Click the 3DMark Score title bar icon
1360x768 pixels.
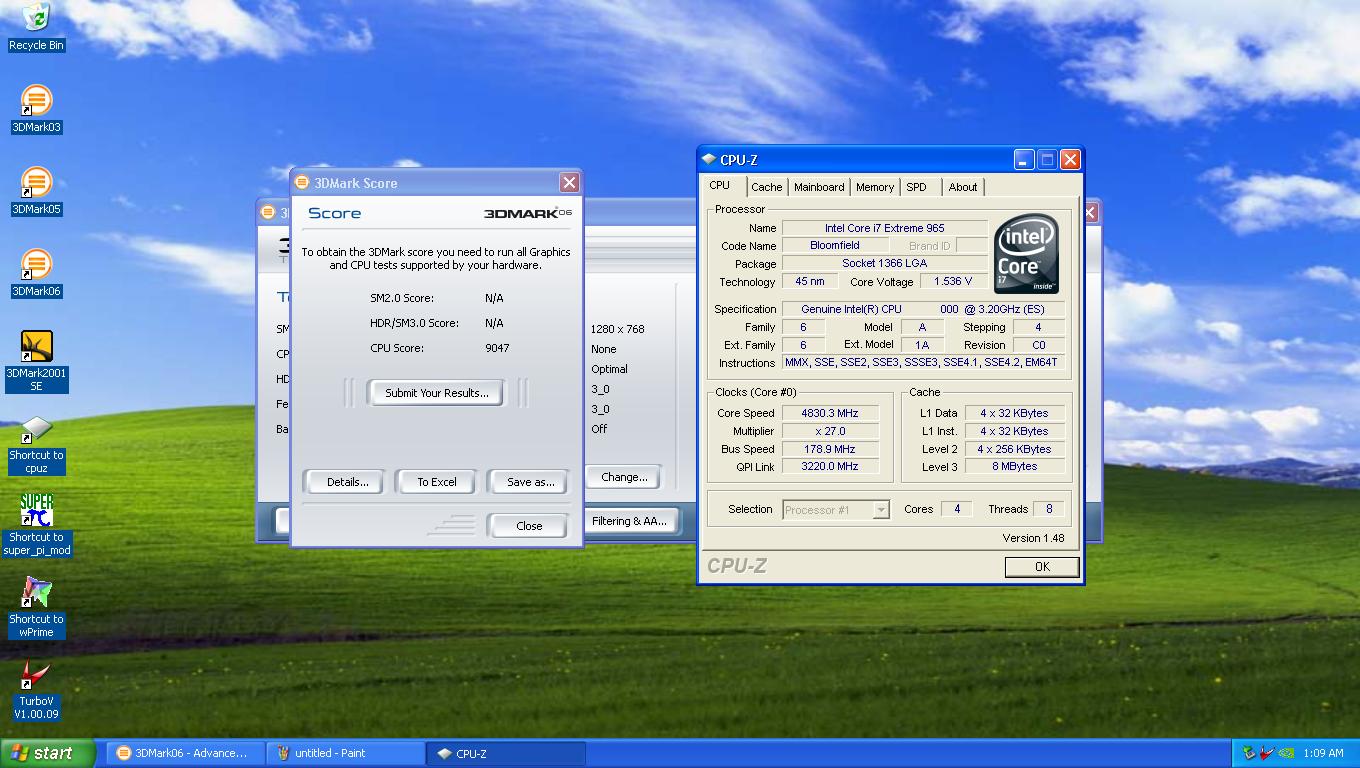pos(301,182)
